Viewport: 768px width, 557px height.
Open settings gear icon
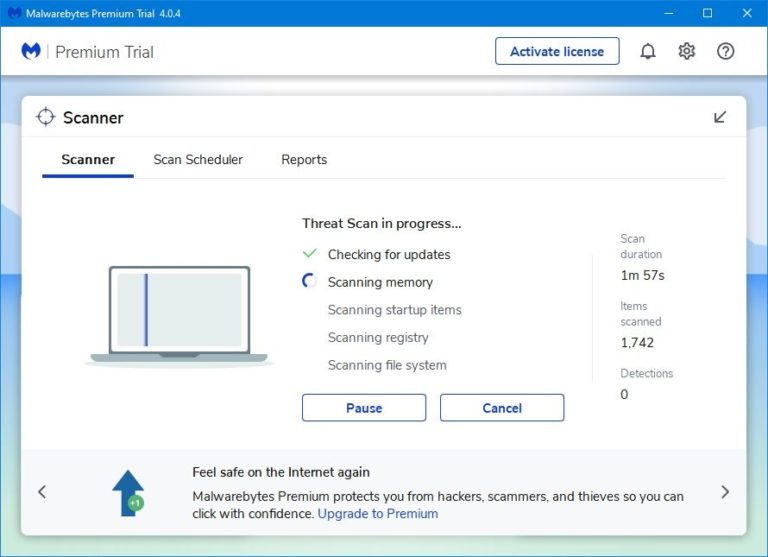(686, 51)
